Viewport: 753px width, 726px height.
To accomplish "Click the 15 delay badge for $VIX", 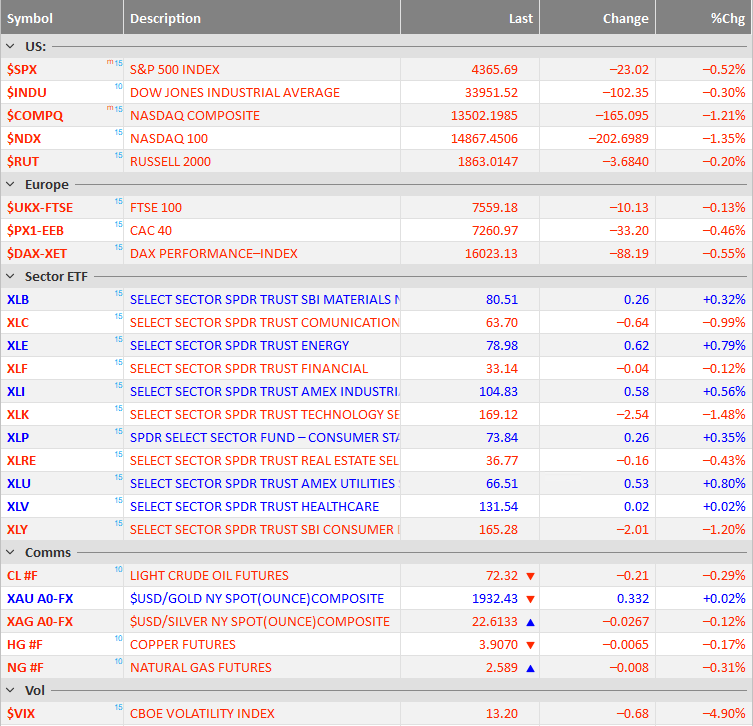I will click(x=119, y=707).
